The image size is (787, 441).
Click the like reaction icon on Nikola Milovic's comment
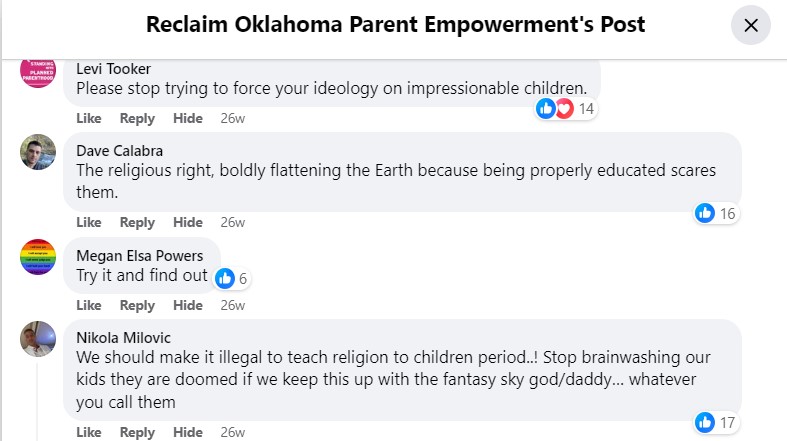705,422
